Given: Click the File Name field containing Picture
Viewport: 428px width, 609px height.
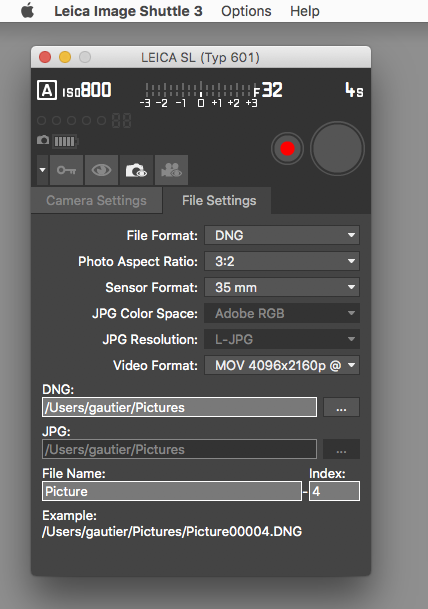Looking at the screenshot, I should pyautogui.click(x=172, y=491).
